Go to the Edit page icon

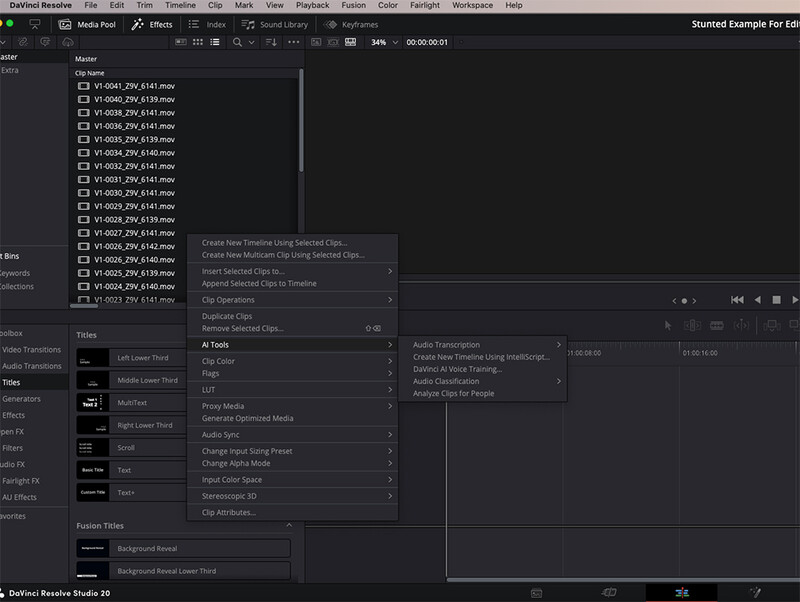(x=682, y=592)
